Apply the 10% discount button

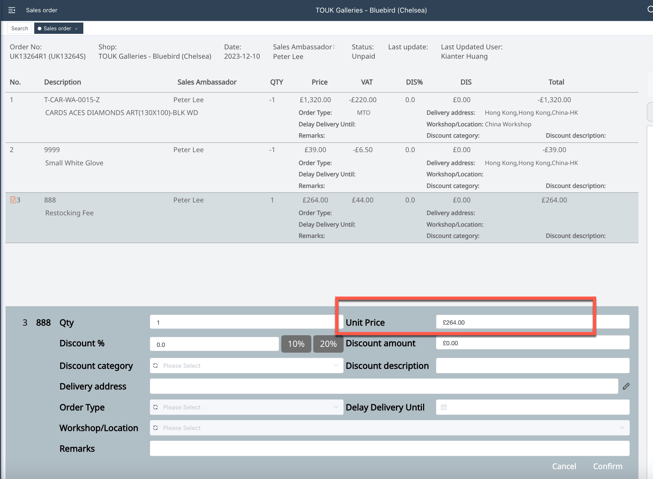(296, 344)
